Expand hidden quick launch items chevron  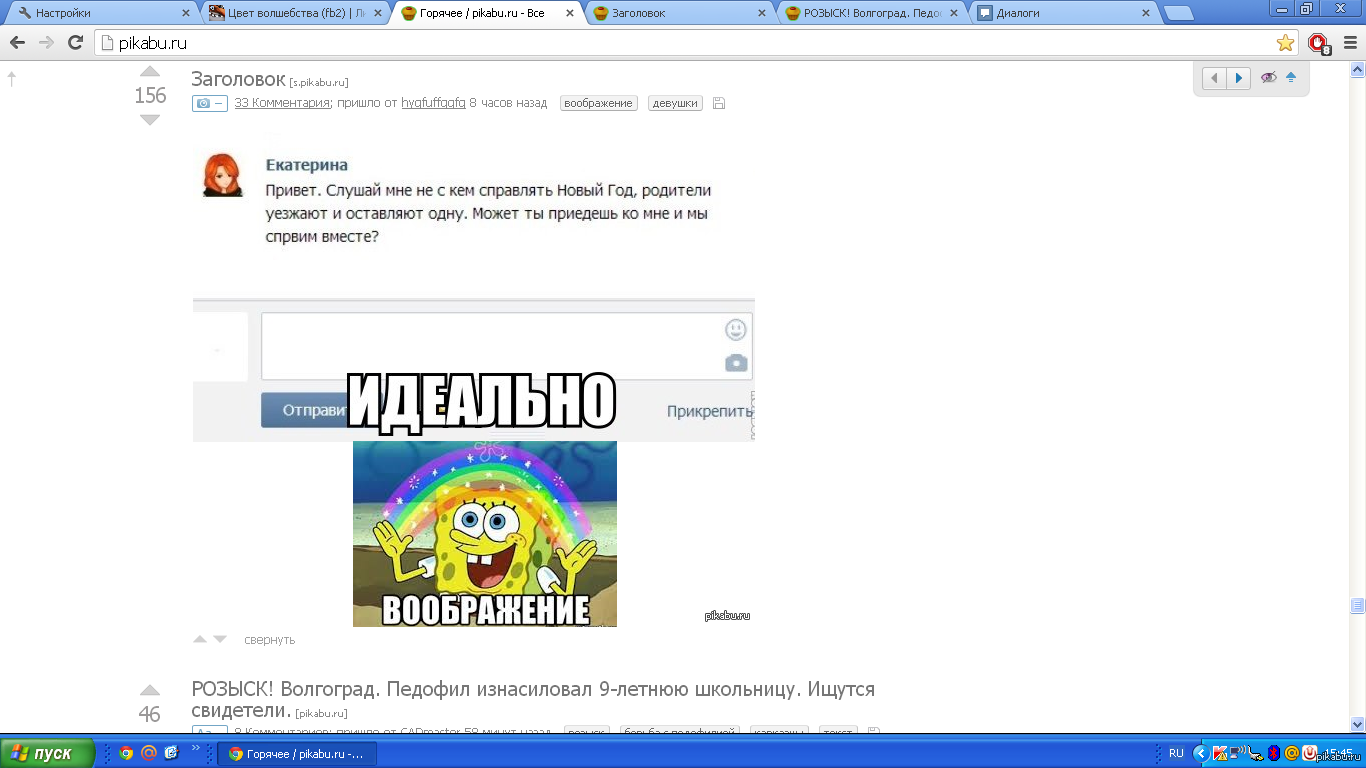[x=196, y=748]
